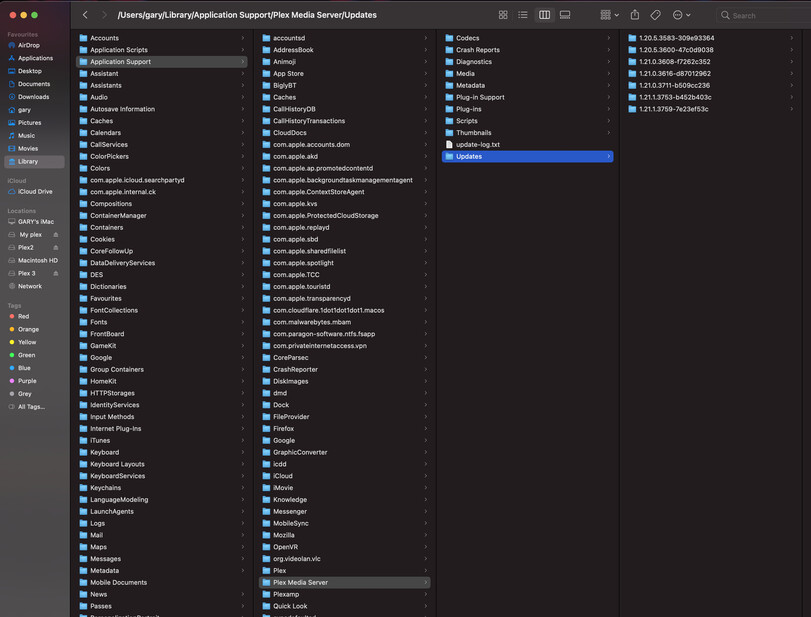Open Movies in the sidebar
Screen dimensions: 811x617
(34, 149)
